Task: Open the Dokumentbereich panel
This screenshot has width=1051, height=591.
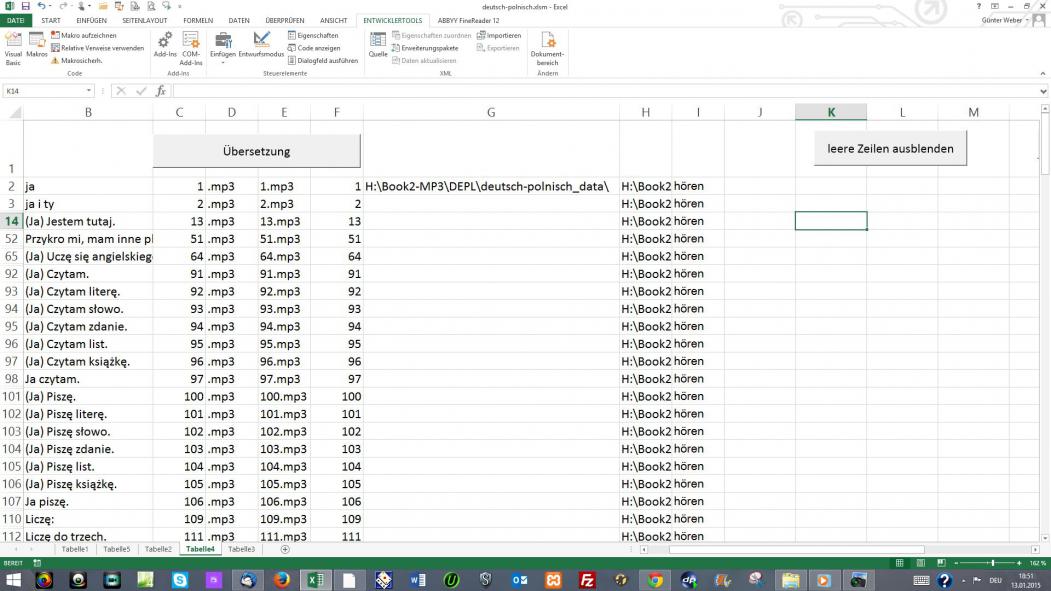Action: coord(548,48)
